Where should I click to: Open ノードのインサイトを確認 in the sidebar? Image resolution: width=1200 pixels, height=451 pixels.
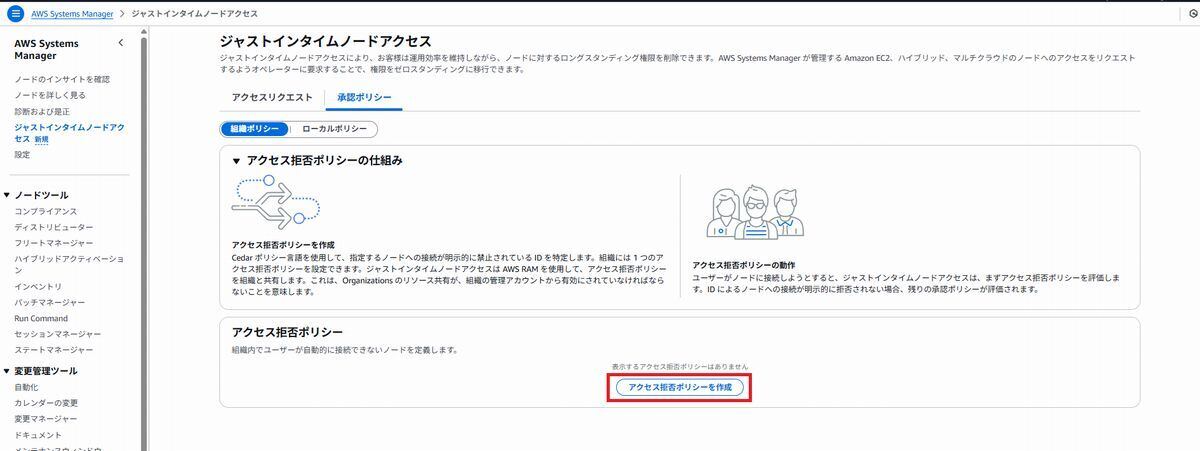[x=62, y=79]
